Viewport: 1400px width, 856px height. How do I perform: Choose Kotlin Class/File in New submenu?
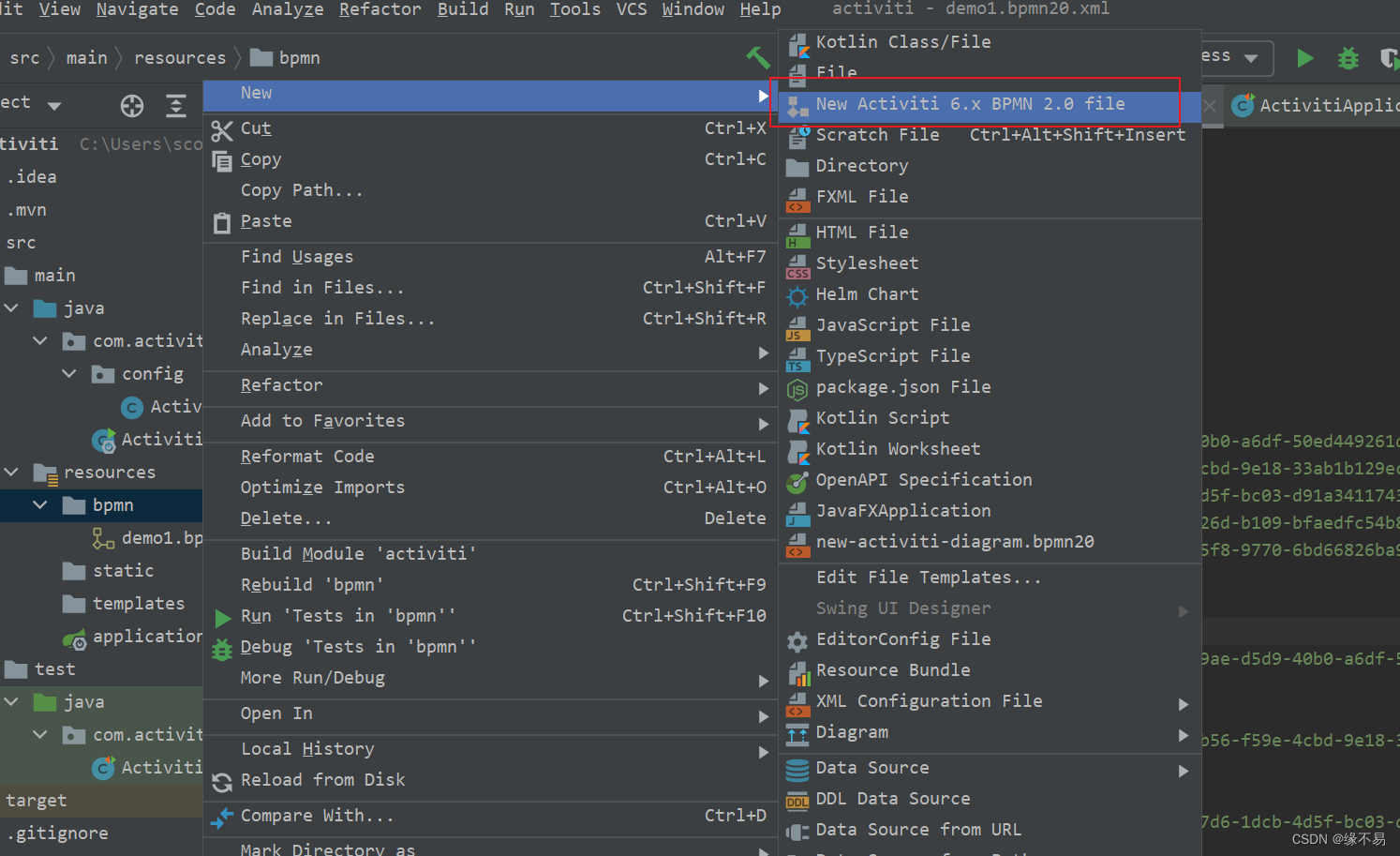coord(990,42)
